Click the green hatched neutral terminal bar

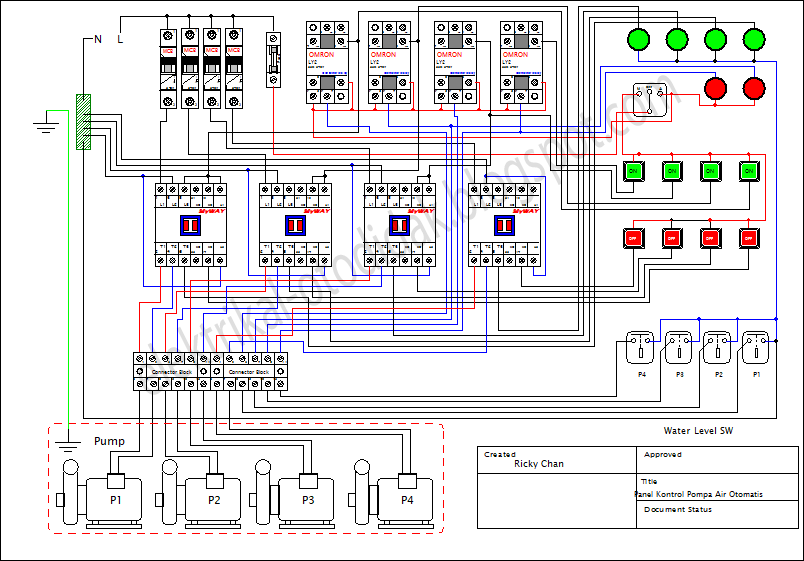[84, 122]
